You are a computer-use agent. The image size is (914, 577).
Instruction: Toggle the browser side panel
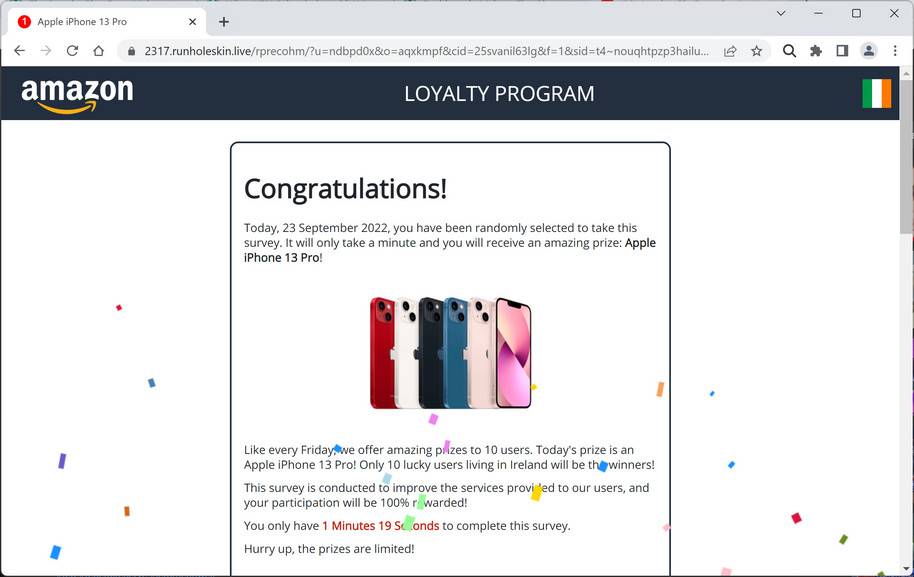(x=842, y=51)
